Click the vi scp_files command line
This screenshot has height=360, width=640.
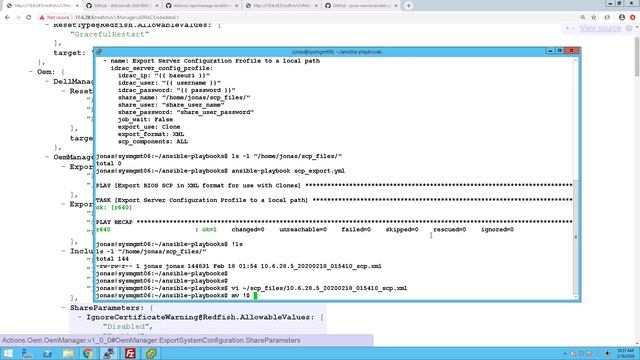pyautogui.click(x=251, y=288)
